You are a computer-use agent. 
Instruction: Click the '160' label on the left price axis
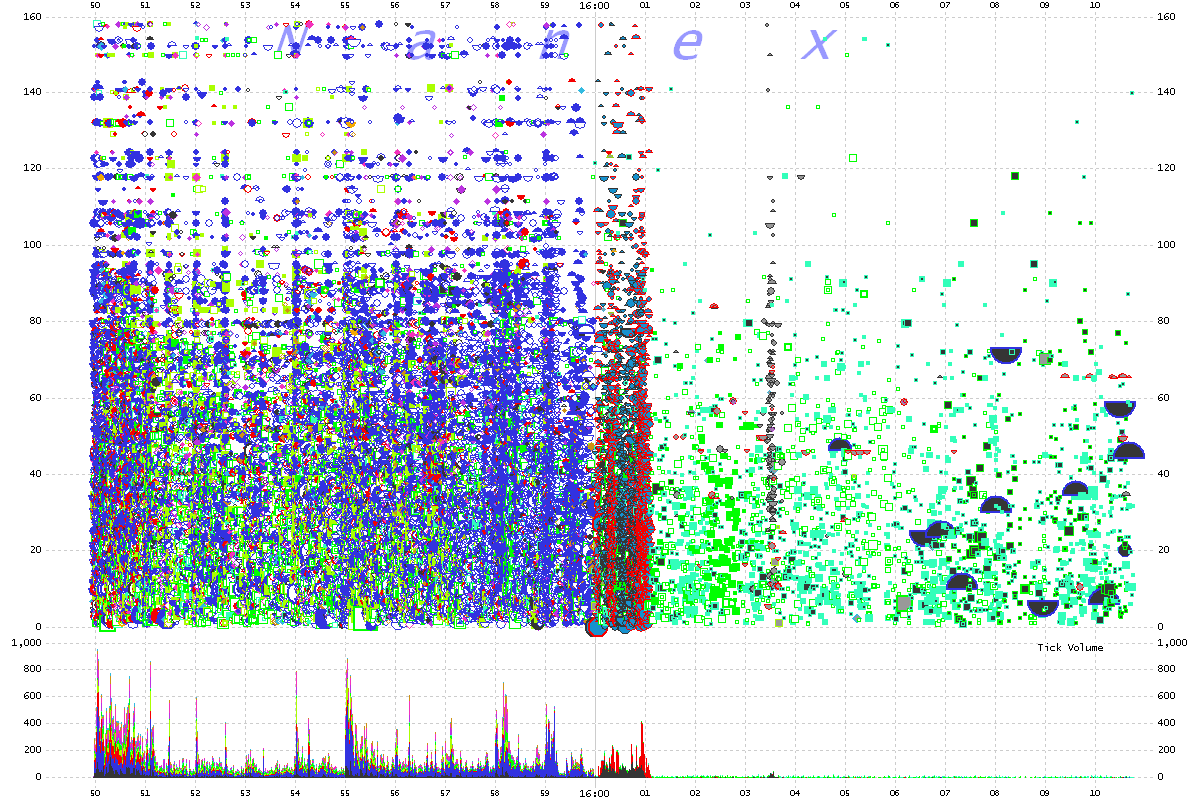click(x=32, y=16)
